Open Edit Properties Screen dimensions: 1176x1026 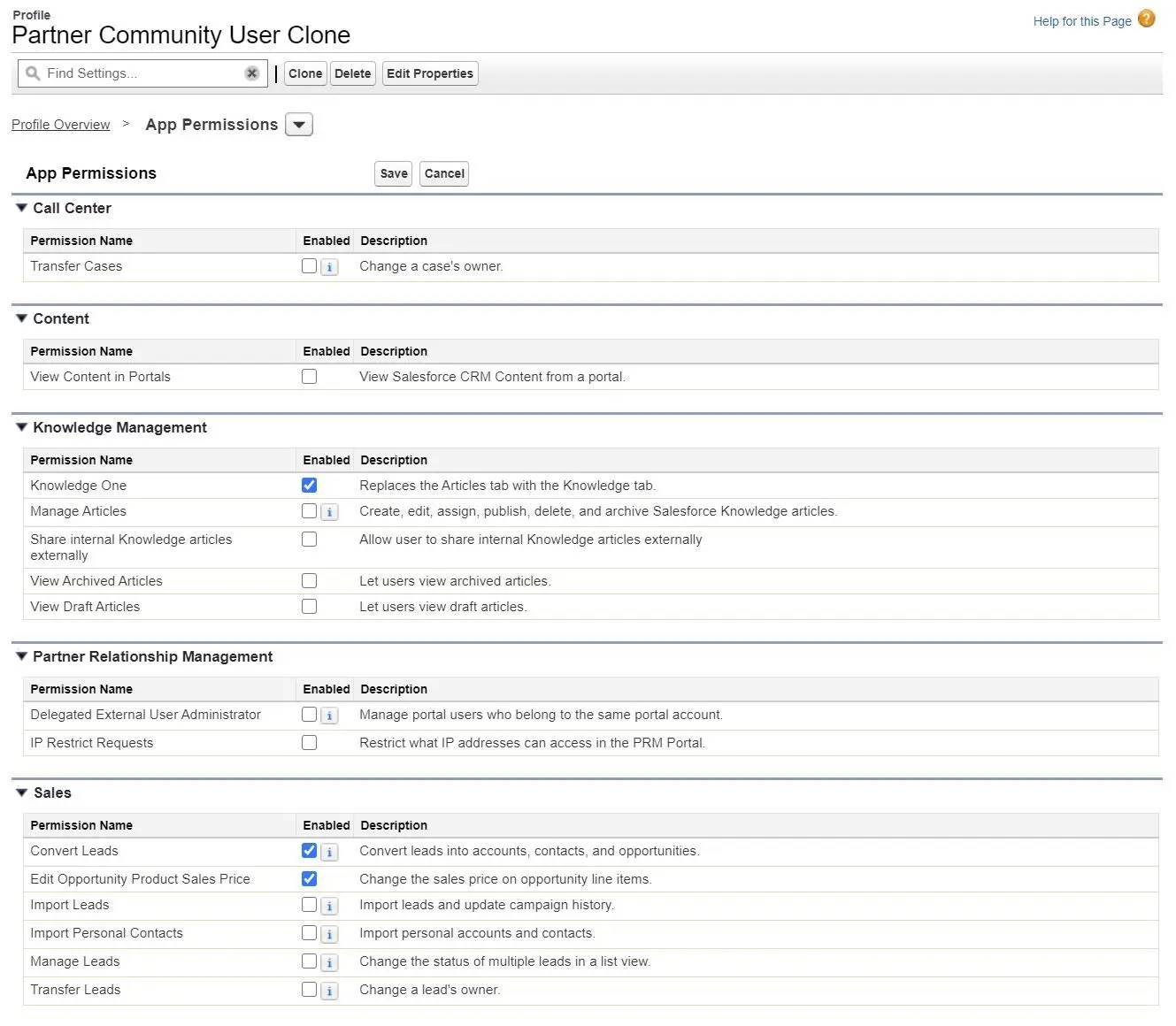[430, 73]
